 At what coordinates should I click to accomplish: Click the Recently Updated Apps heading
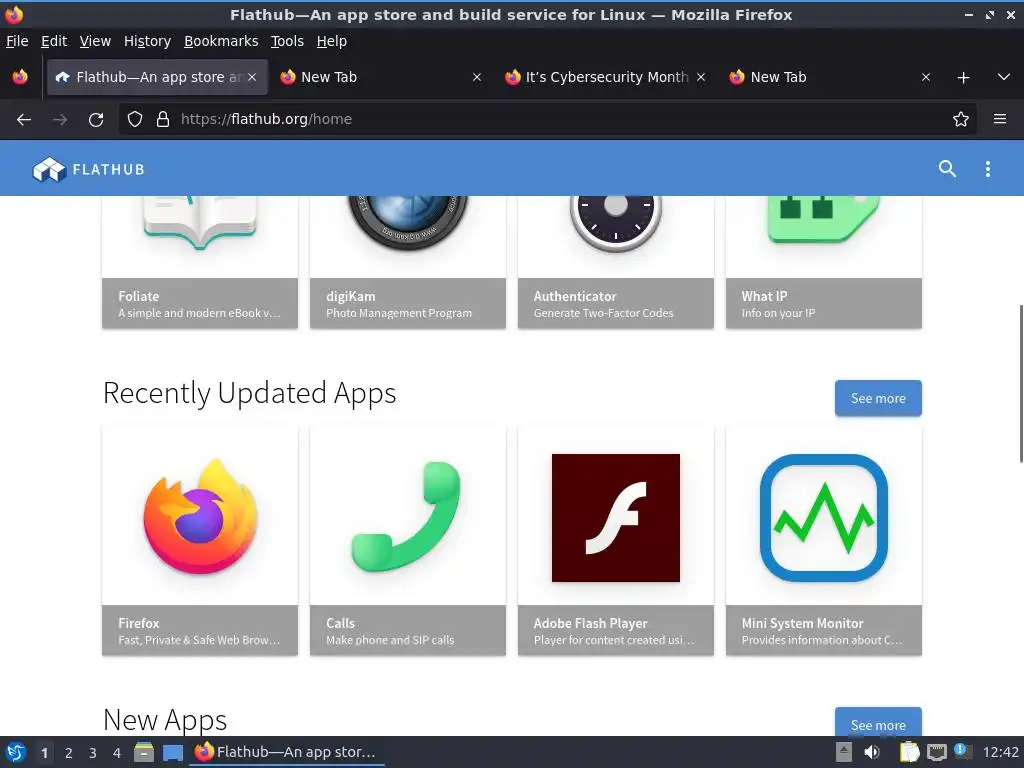point(249,393)
